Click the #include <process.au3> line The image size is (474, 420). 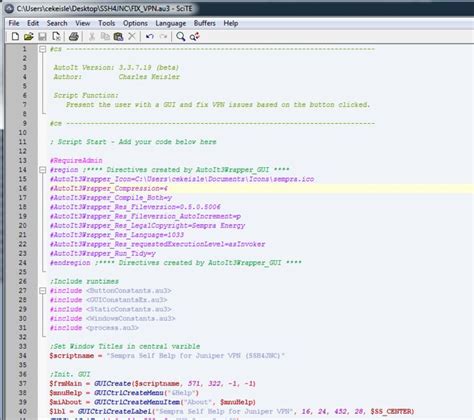[x=94, y=328]
